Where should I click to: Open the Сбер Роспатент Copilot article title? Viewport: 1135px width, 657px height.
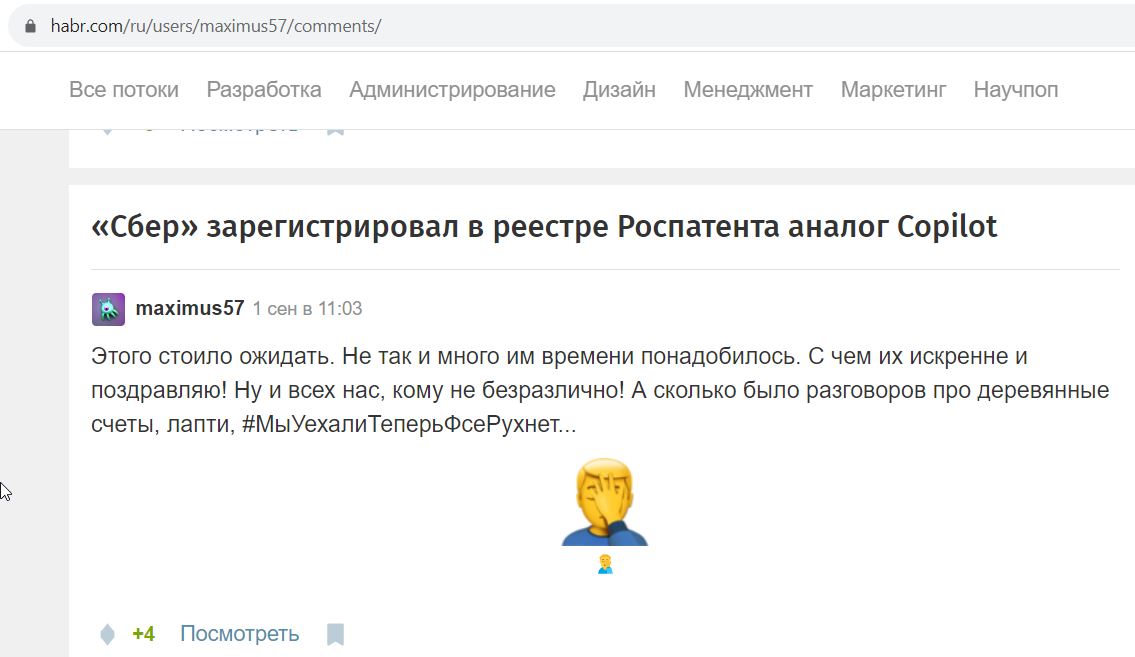[x=544, y=226]
